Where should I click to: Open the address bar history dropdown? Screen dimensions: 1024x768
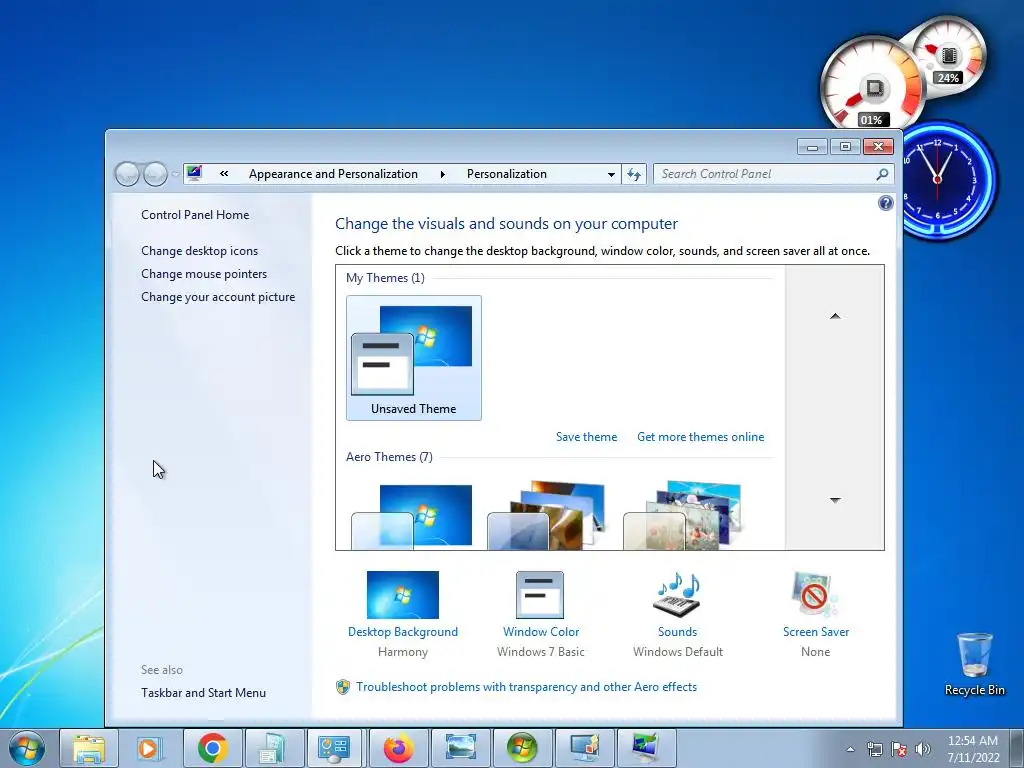pos(611,174)
